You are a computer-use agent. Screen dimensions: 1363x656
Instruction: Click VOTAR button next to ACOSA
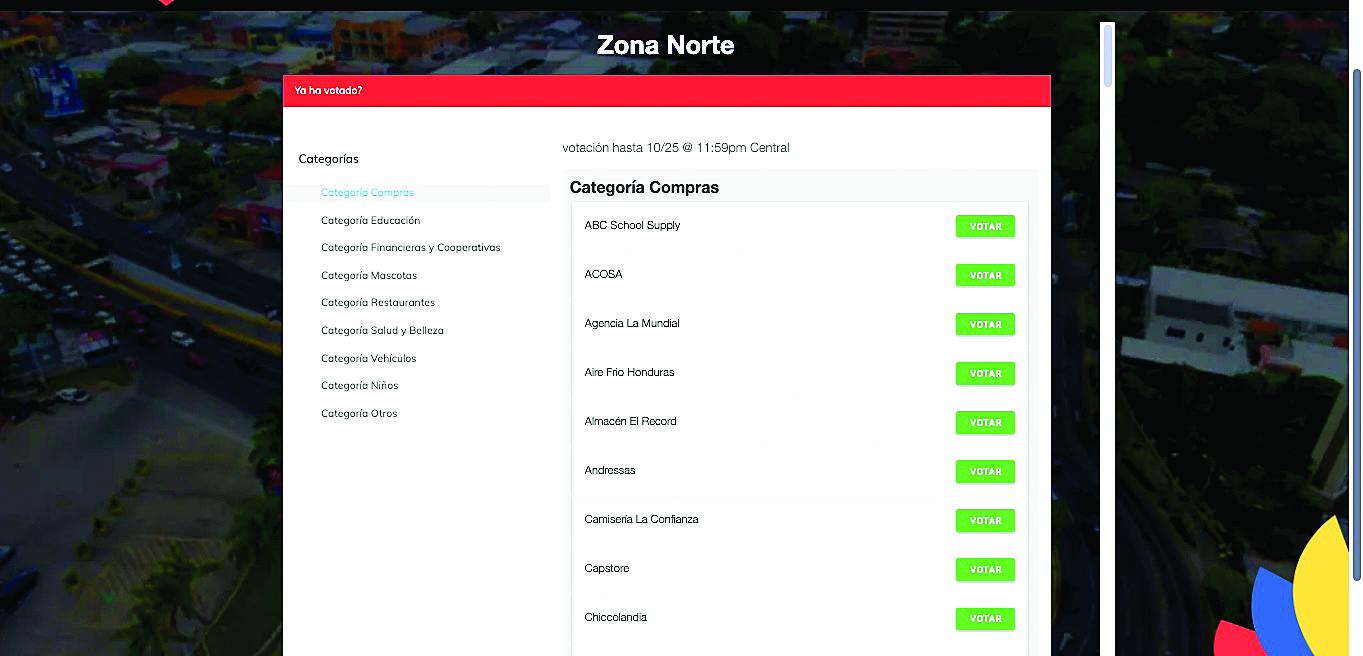click(985, 276)
